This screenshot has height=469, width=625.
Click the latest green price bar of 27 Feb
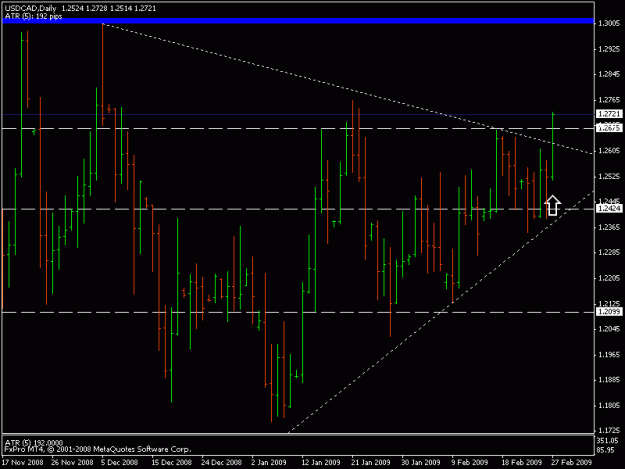[552, 146]
